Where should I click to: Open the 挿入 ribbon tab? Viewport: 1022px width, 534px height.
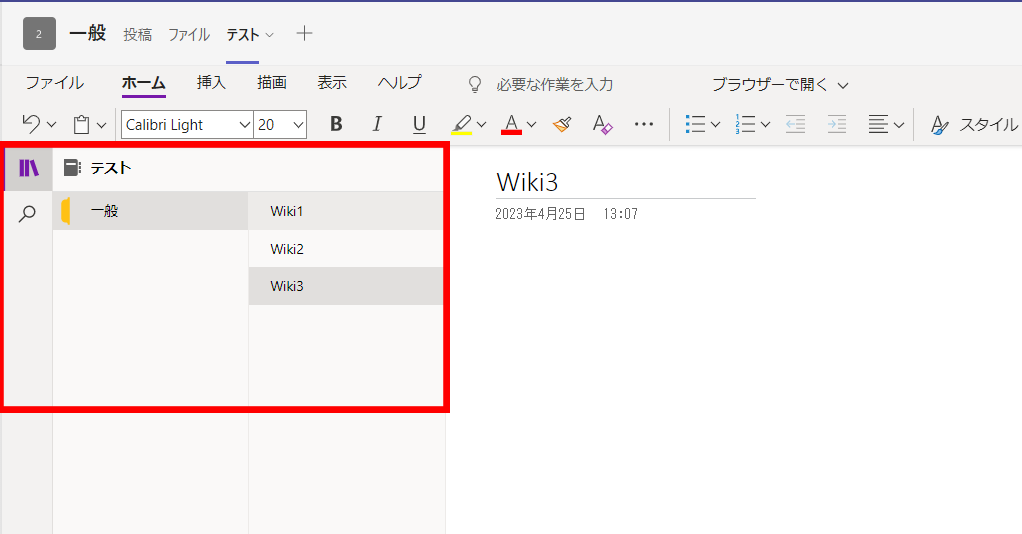211,83
